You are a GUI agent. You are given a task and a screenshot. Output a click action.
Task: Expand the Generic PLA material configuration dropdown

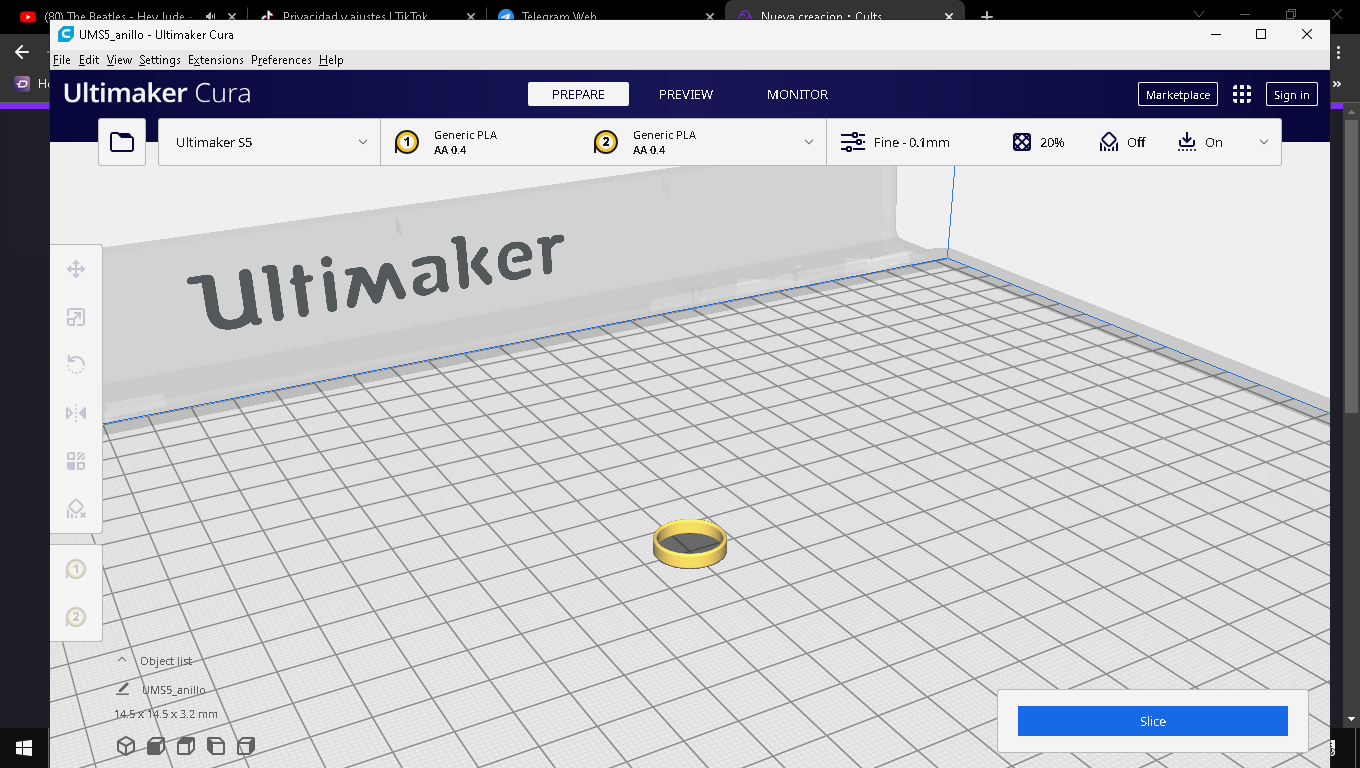[x=604, y=142]
